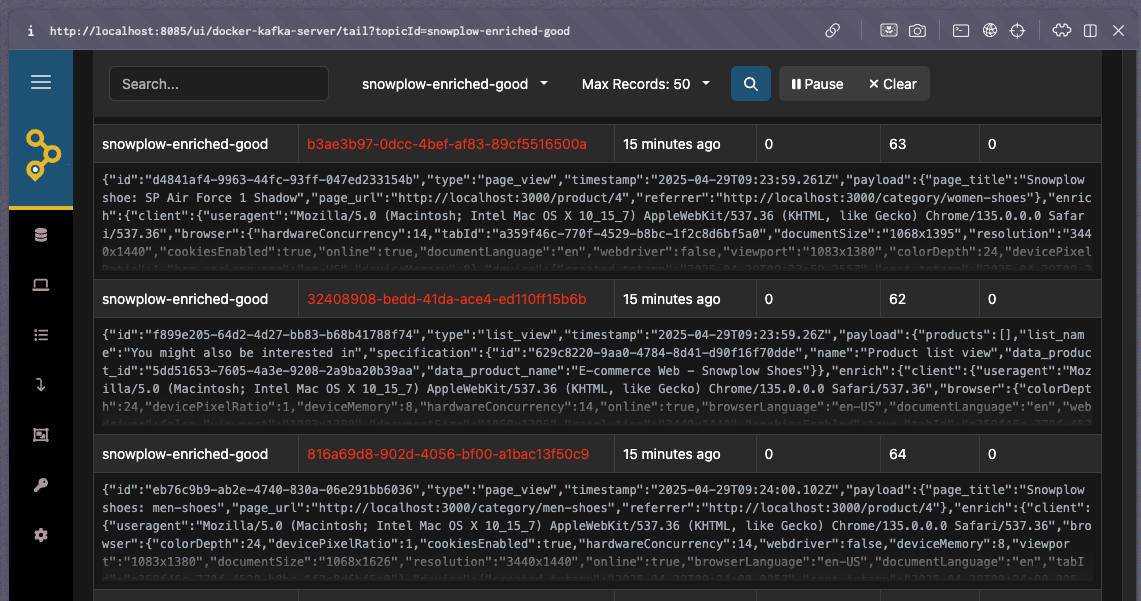Click '15 minutes ago' in 816a69d8 row
1141x601 pixels.
(672, 454)
